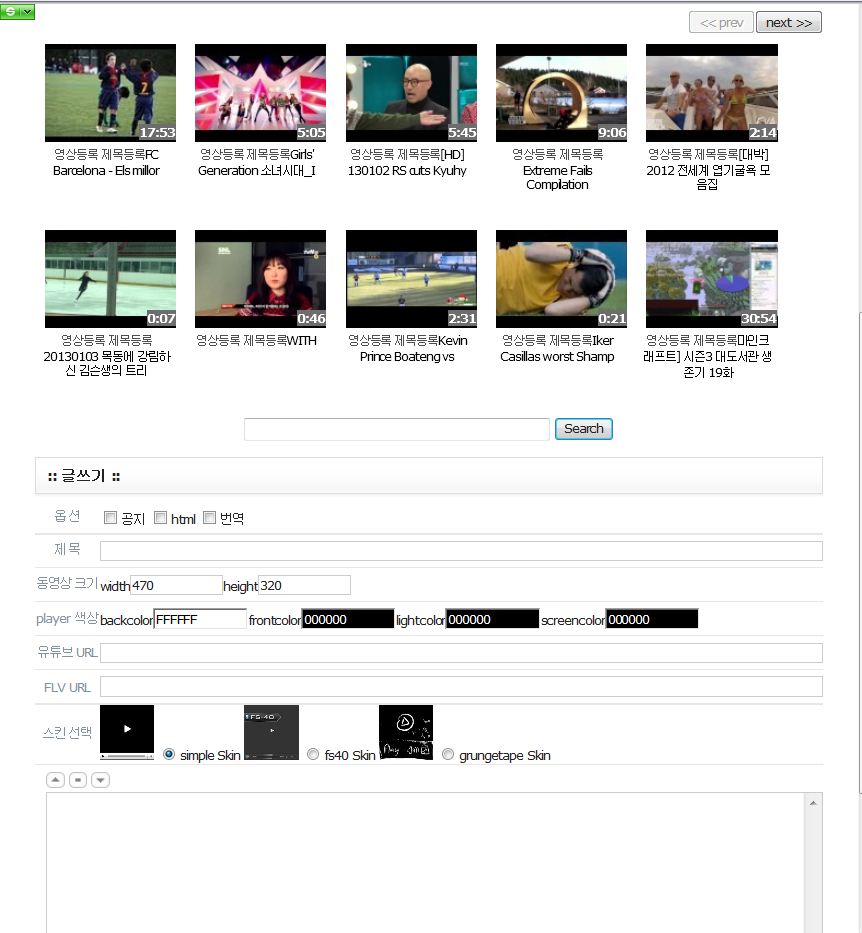Viewport: 862px width, 933px height.
Task: Click the simple Skin preview image
Action: click(127, 732)
